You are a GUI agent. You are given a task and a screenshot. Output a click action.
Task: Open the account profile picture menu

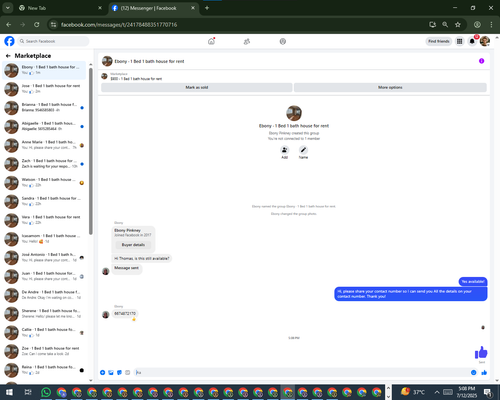(485, 41)
